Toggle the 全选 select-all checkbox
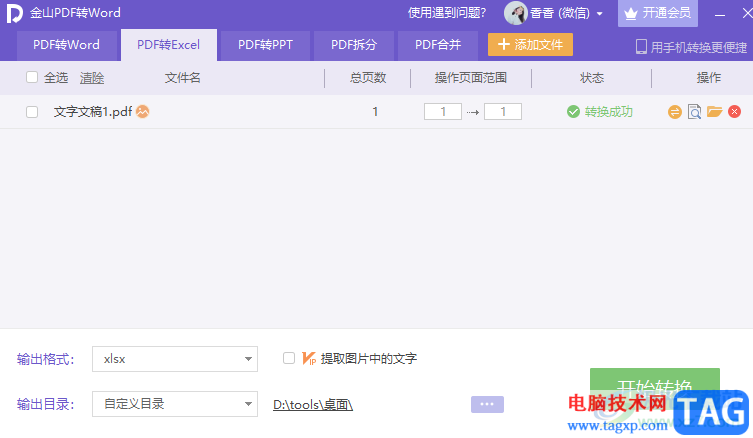 tap(32, 77)
